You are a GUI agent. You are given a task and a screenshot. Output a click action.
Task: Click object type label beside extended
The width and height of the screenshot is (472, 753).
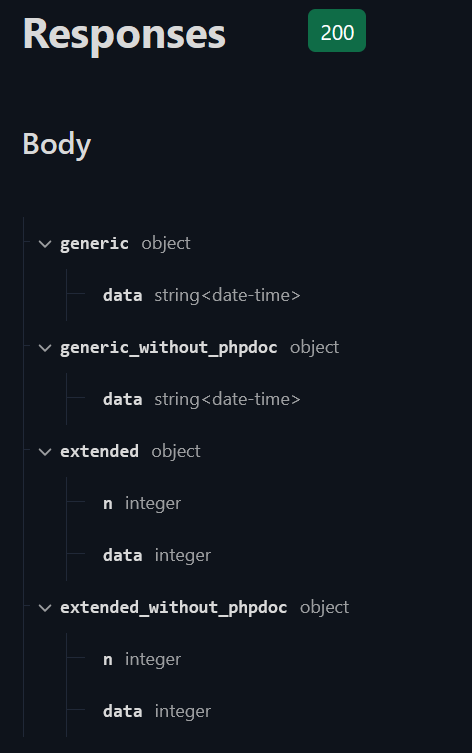pyautogui.click(x=176, y=452)
